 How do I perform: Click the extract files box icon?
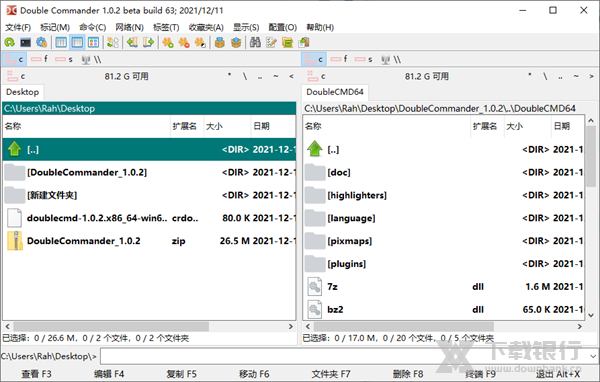[236, 42]
